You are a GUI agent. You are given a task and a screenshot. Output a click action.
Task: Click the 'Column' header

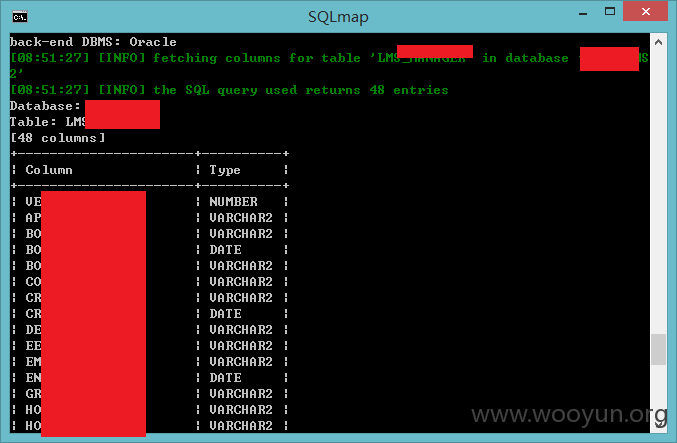coord(49,170)
